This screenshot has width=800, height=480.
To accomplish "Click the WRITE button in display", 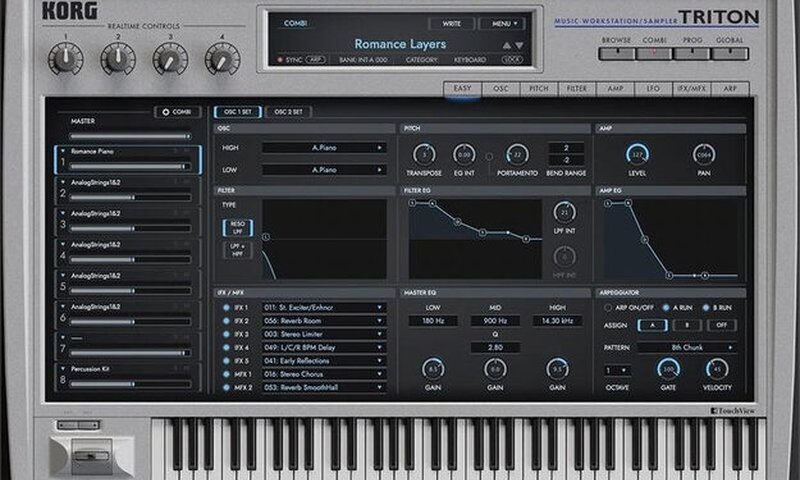I will (x=452, y=23).
